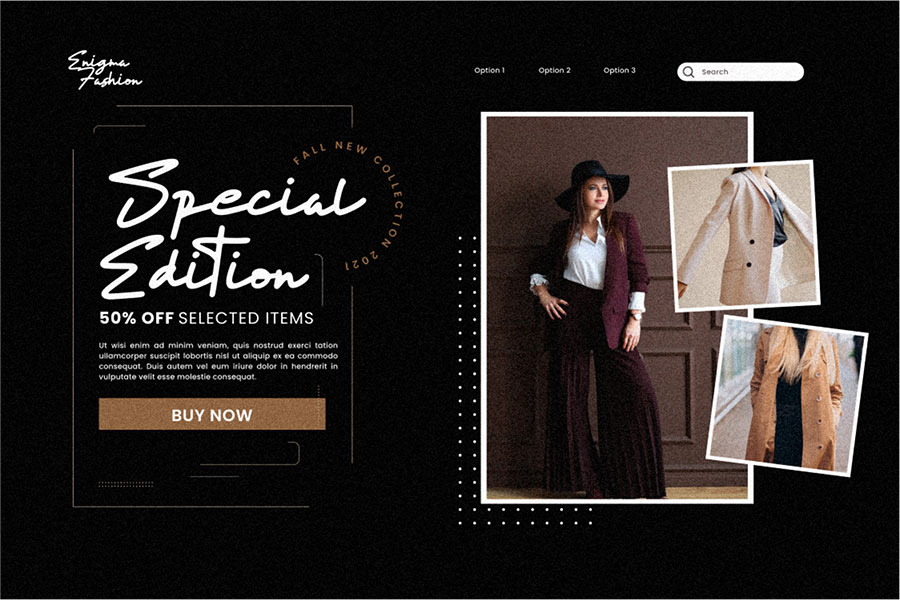Viewport: 900px width, 600px height.
Task: Select the main burgundy suit model photo
Action: (x=616, y=308)
